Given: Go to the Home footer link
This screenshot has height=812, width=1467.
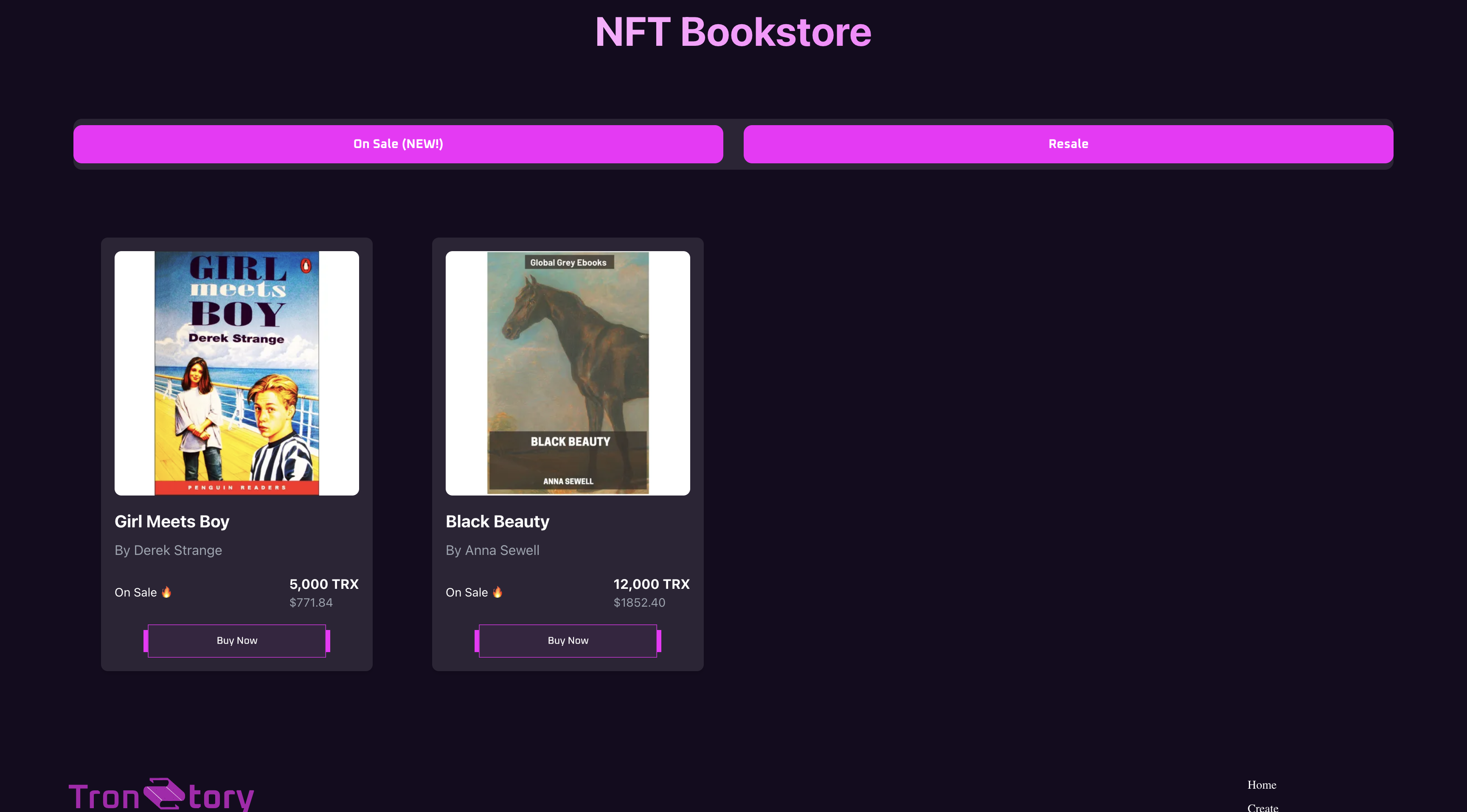Looking at the screenshot, I should click(1262, 785).
